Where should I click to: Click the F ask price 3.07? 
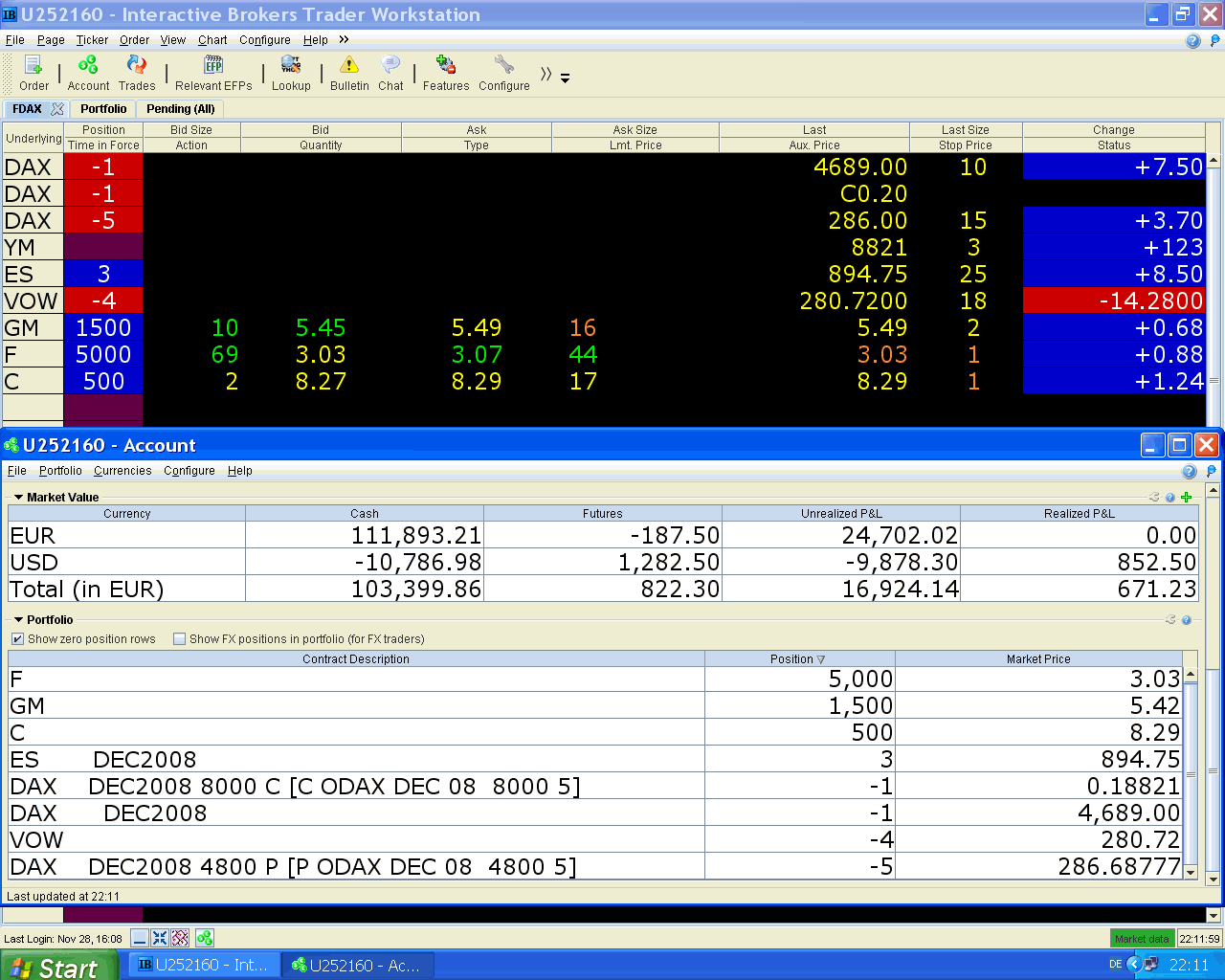(x=477, y=354)
